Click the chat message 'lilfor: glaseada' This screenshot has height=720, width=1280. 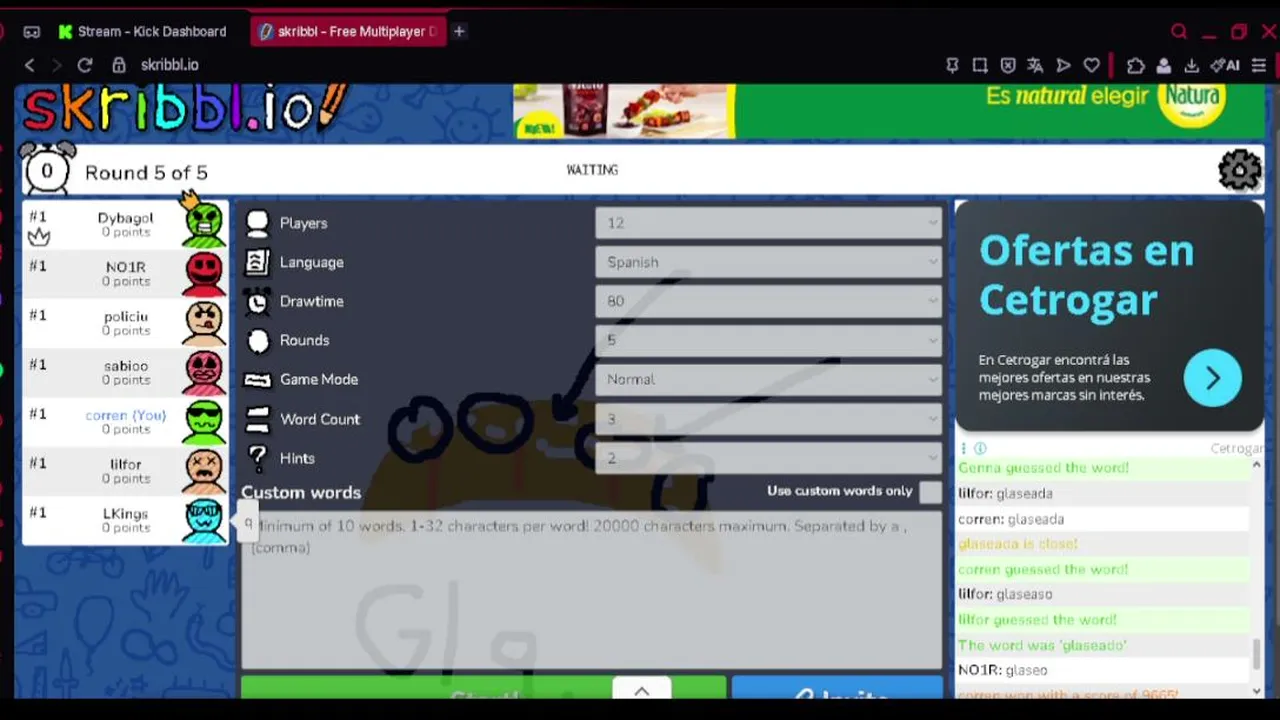[1005, 493]
